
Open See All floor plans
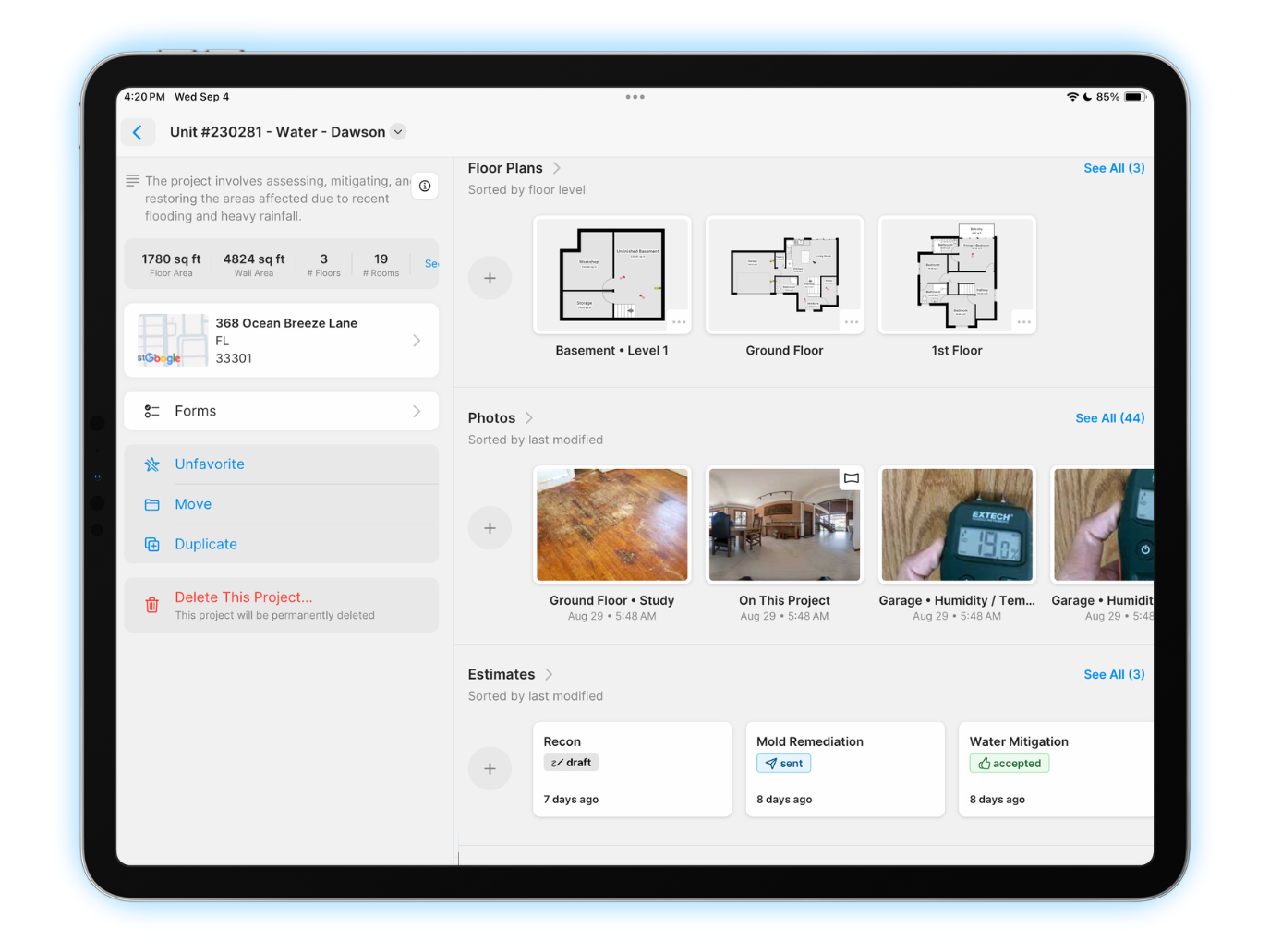click(1114, 168)
